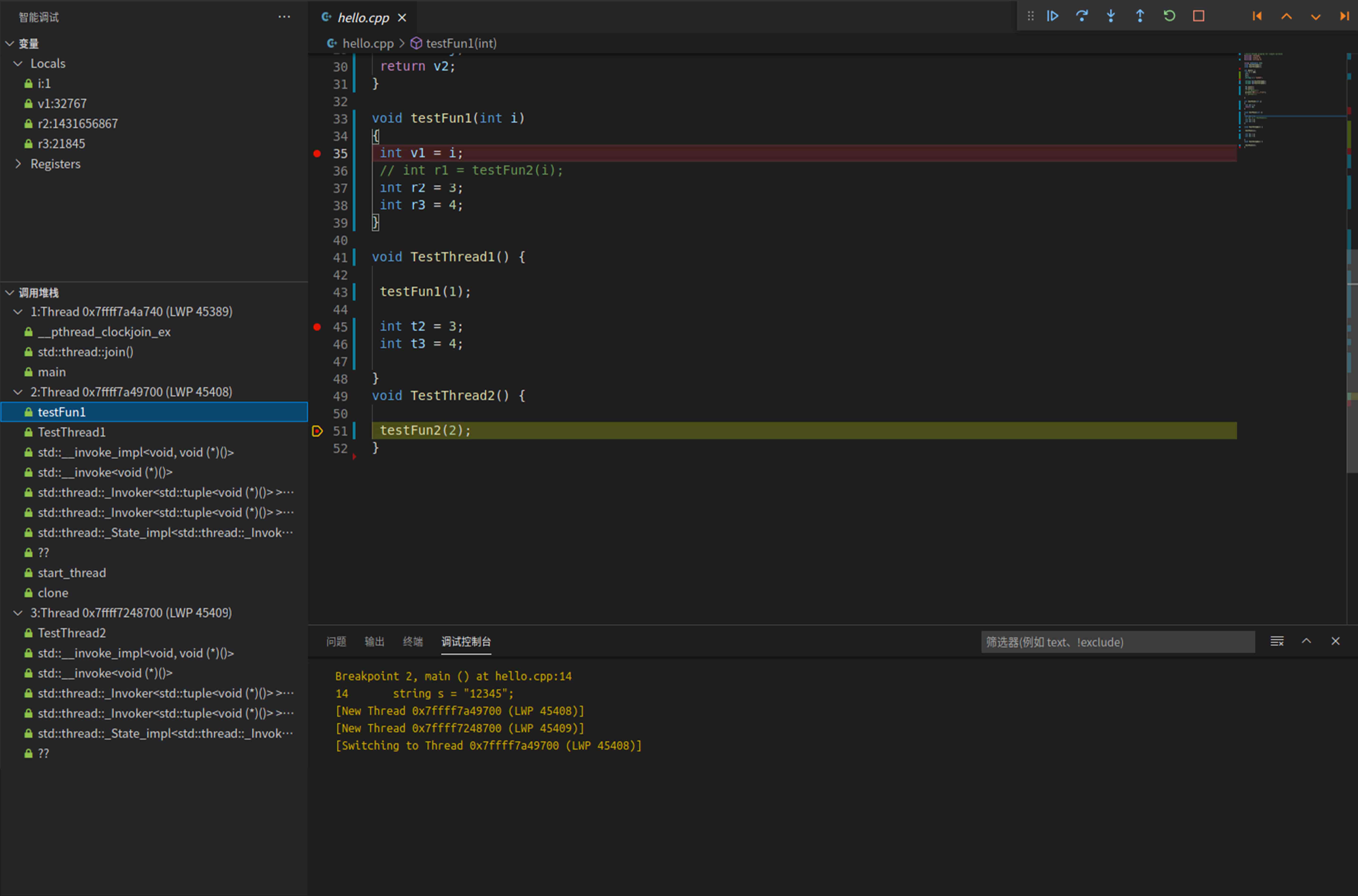Collapse the 变量 section
Image resolution: width=1358 pixels, height=896 pixels.
click(9, 43)
